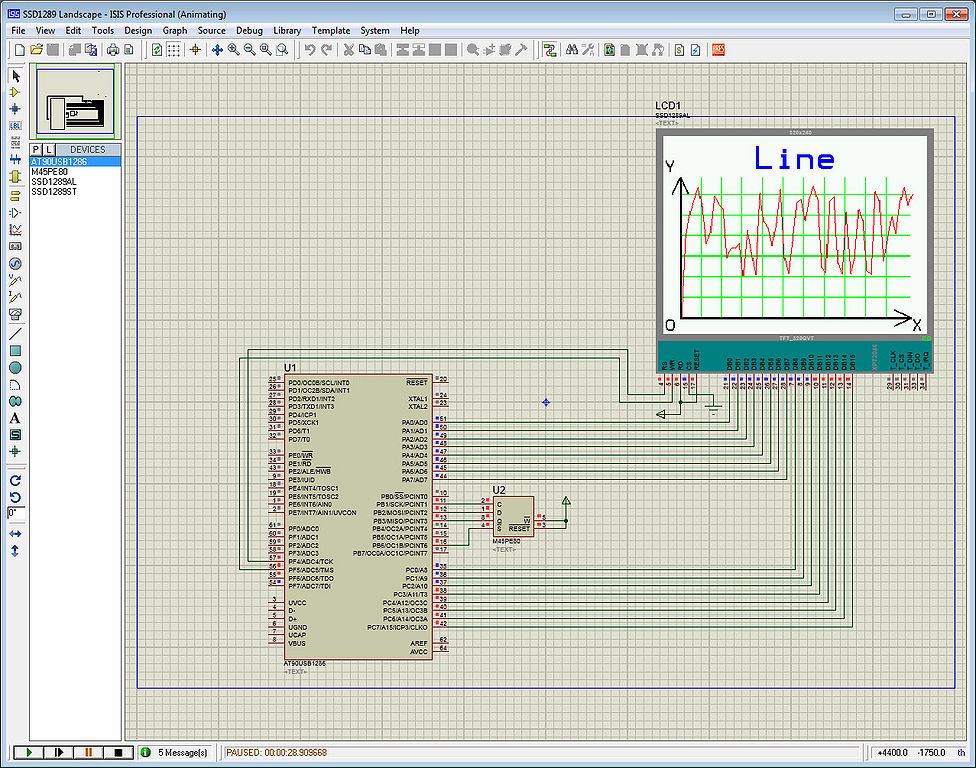976x768 pixels.
Task: Select the Wire Label Mode tool
Action: [16, 126]
